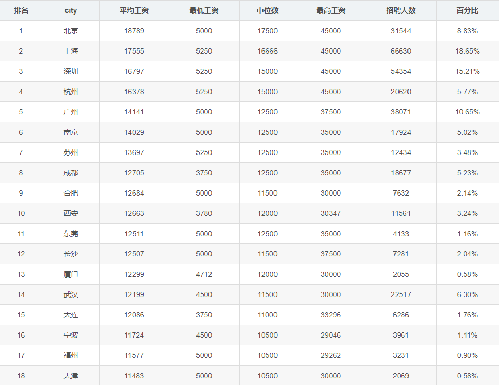Select the 百分比 column header
Viewport: 500px width, 385px height.
[467, 11]
